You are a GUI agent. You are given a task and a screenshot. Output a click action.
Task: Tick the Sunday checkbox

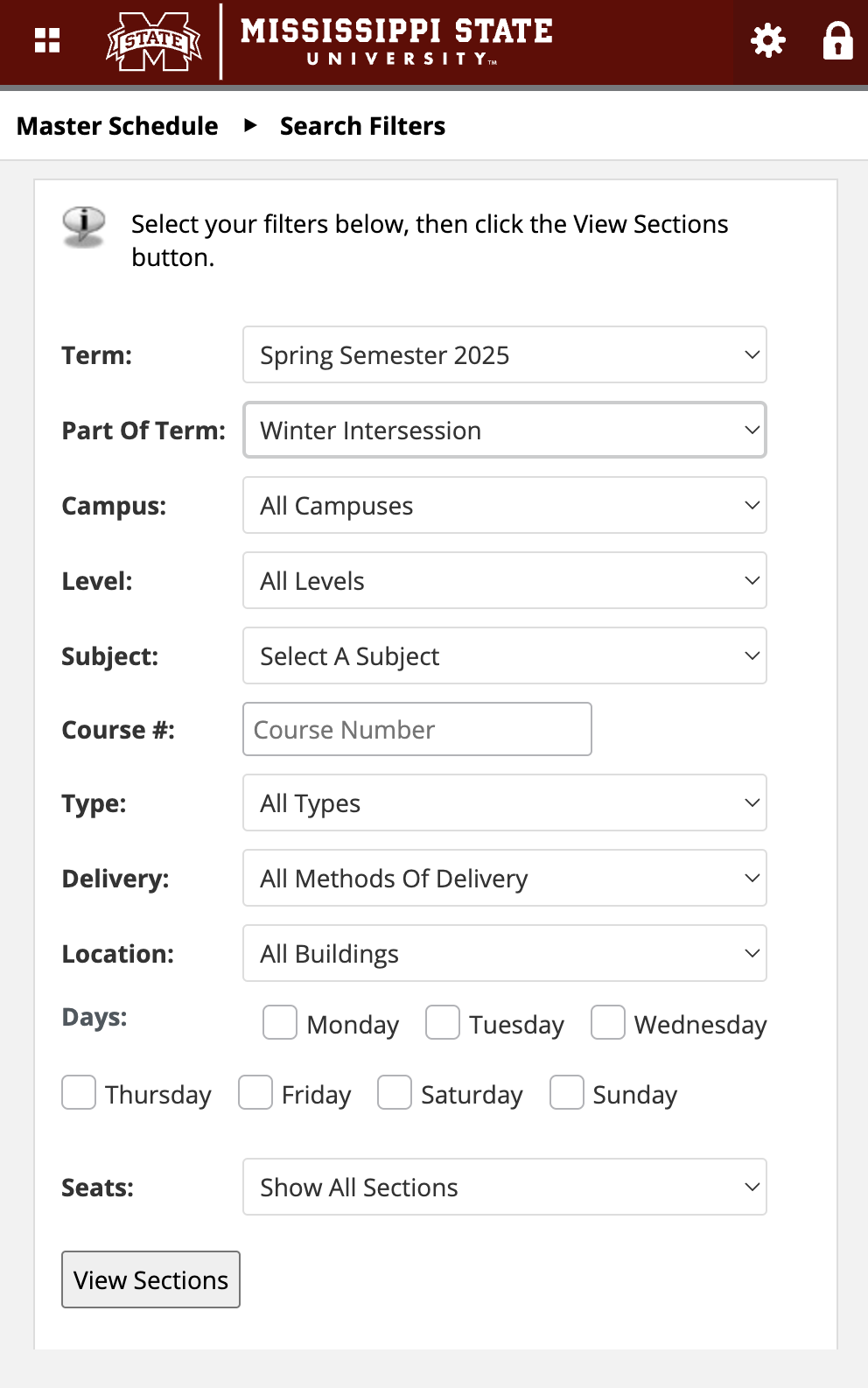coord(567,1092)
